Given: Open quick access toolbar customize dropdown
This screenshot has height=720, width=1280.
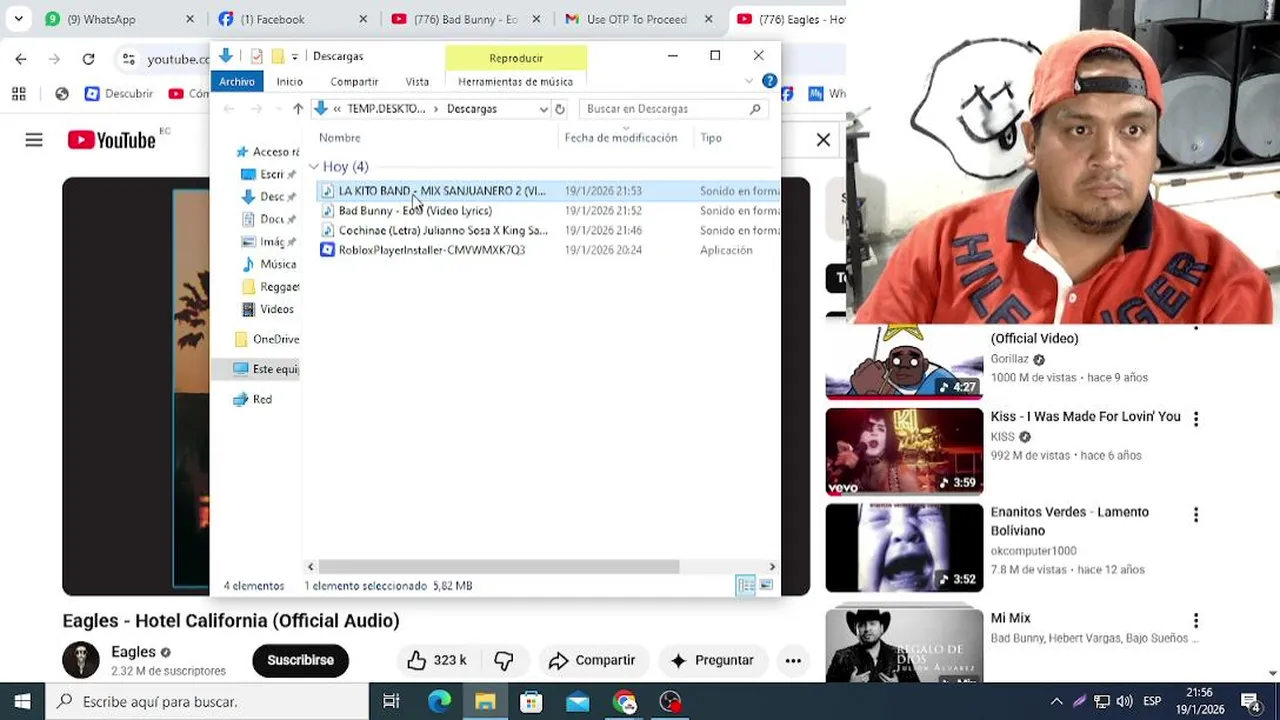Looking at the screenshot, I should coord(295,56).
